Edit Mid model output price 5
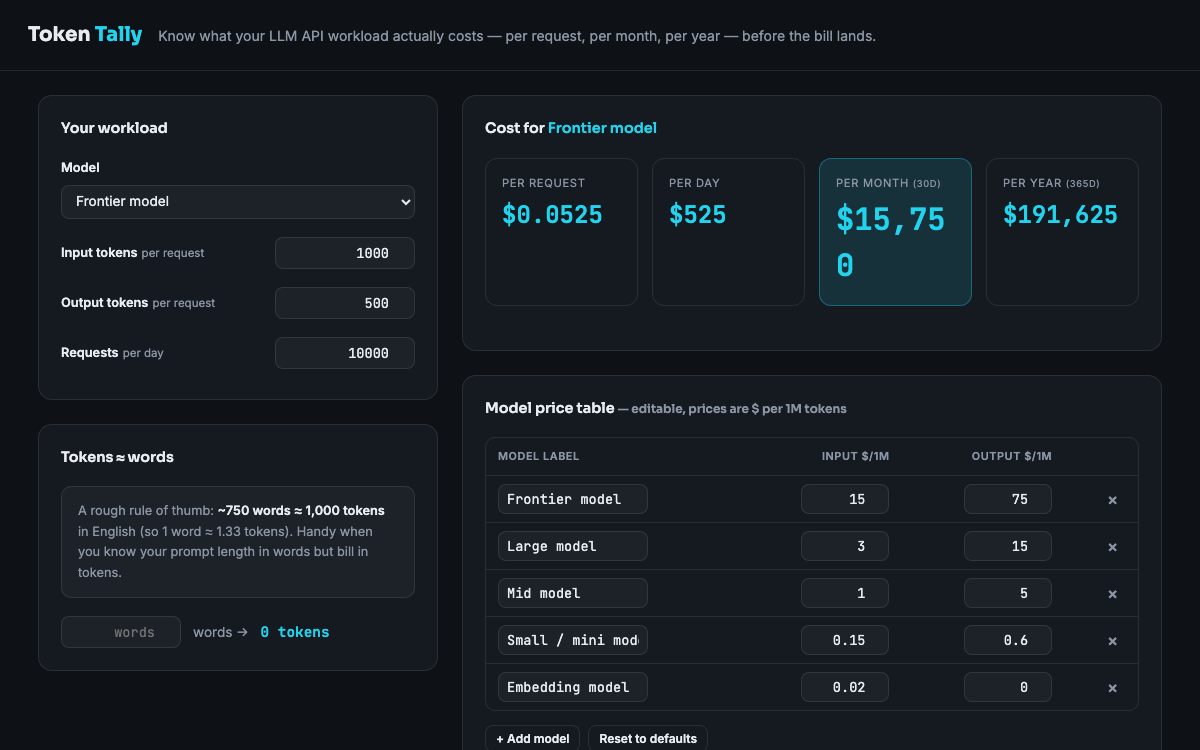 1008,593
